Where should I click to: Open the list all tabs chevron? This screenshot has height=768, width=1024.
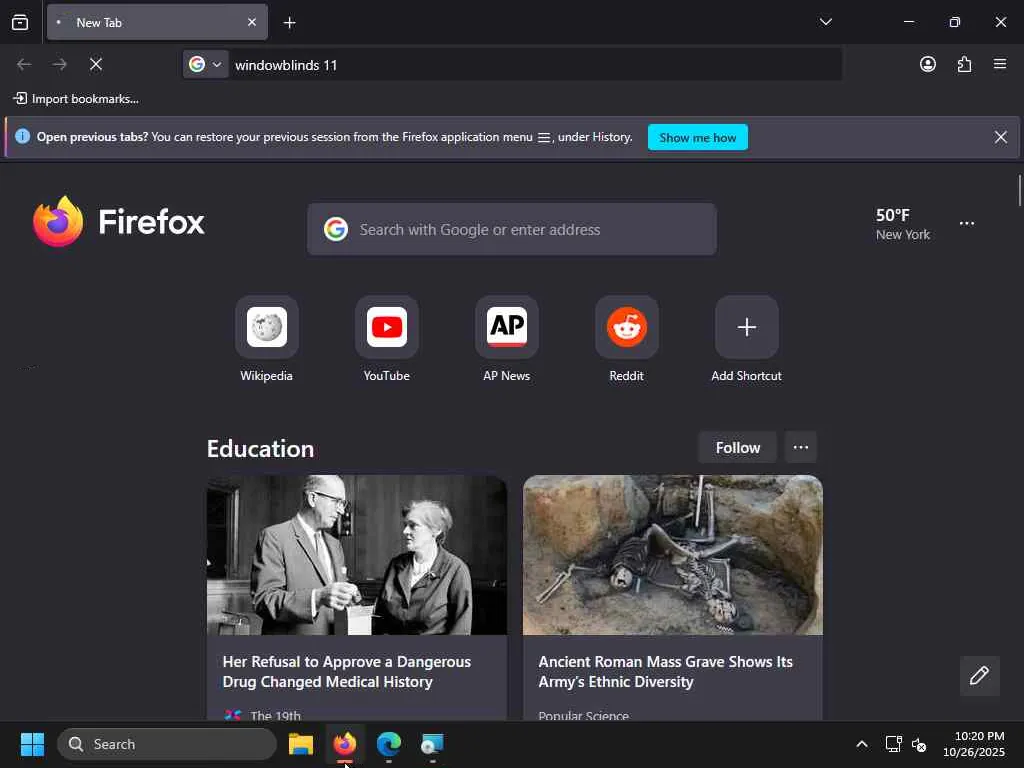click(825, 22)
